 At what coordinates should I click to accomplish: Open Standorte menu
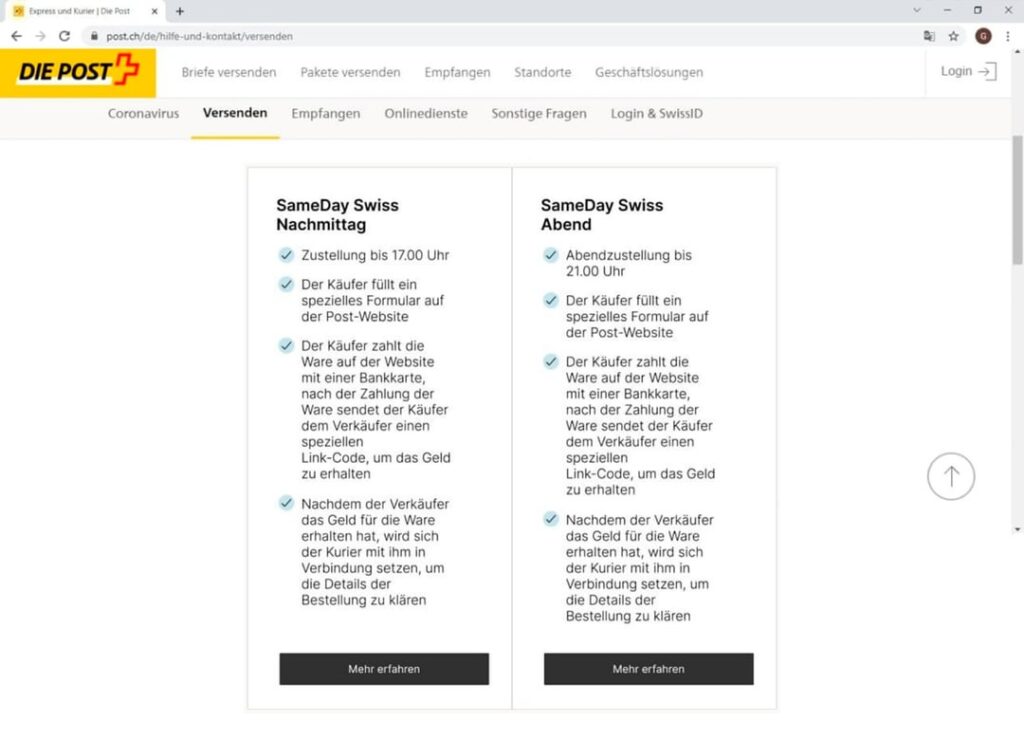coord(542,72)
